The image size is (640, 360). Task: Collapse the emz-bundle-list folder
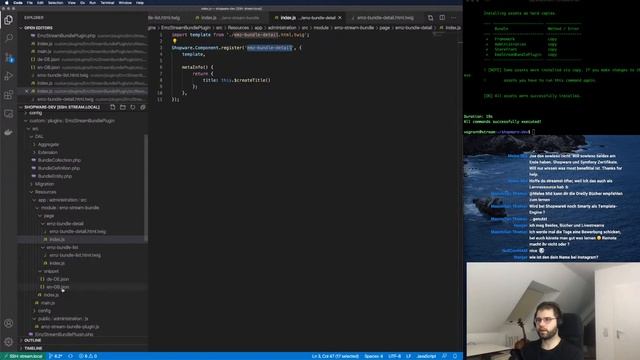coord(62,247)
